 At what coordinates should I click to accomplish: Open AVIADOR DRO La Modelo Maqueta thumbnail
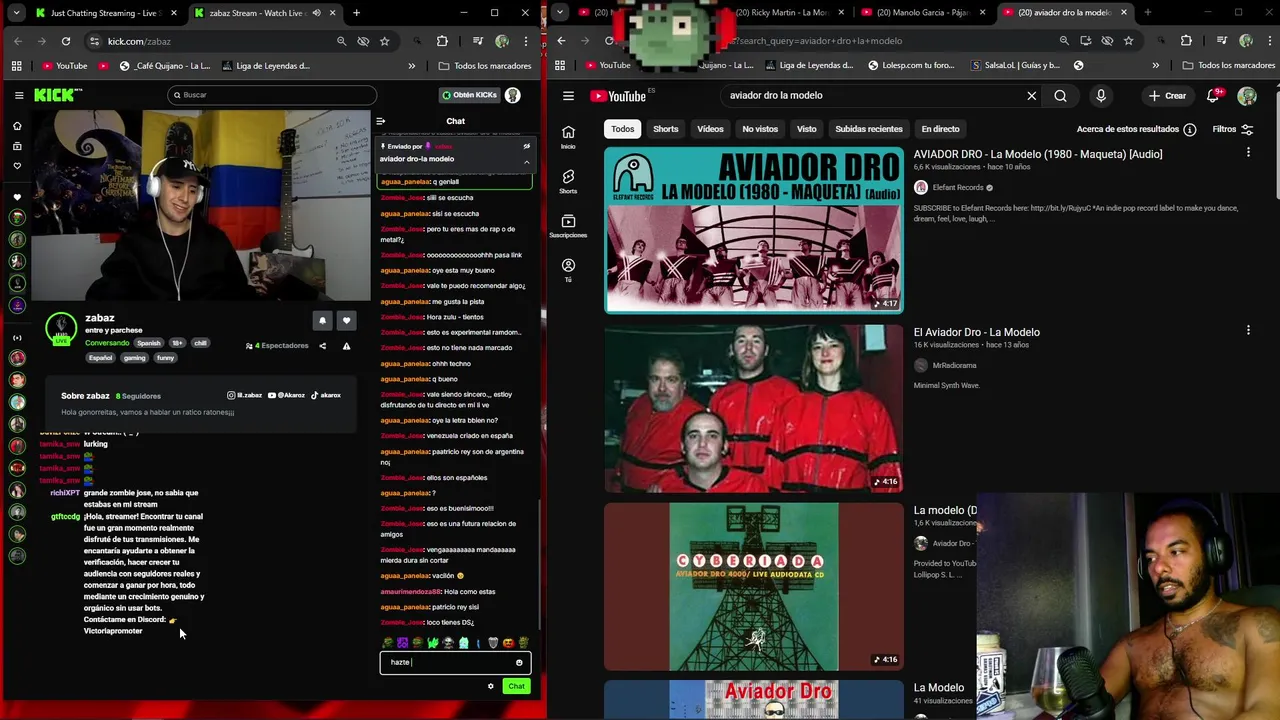754,230
